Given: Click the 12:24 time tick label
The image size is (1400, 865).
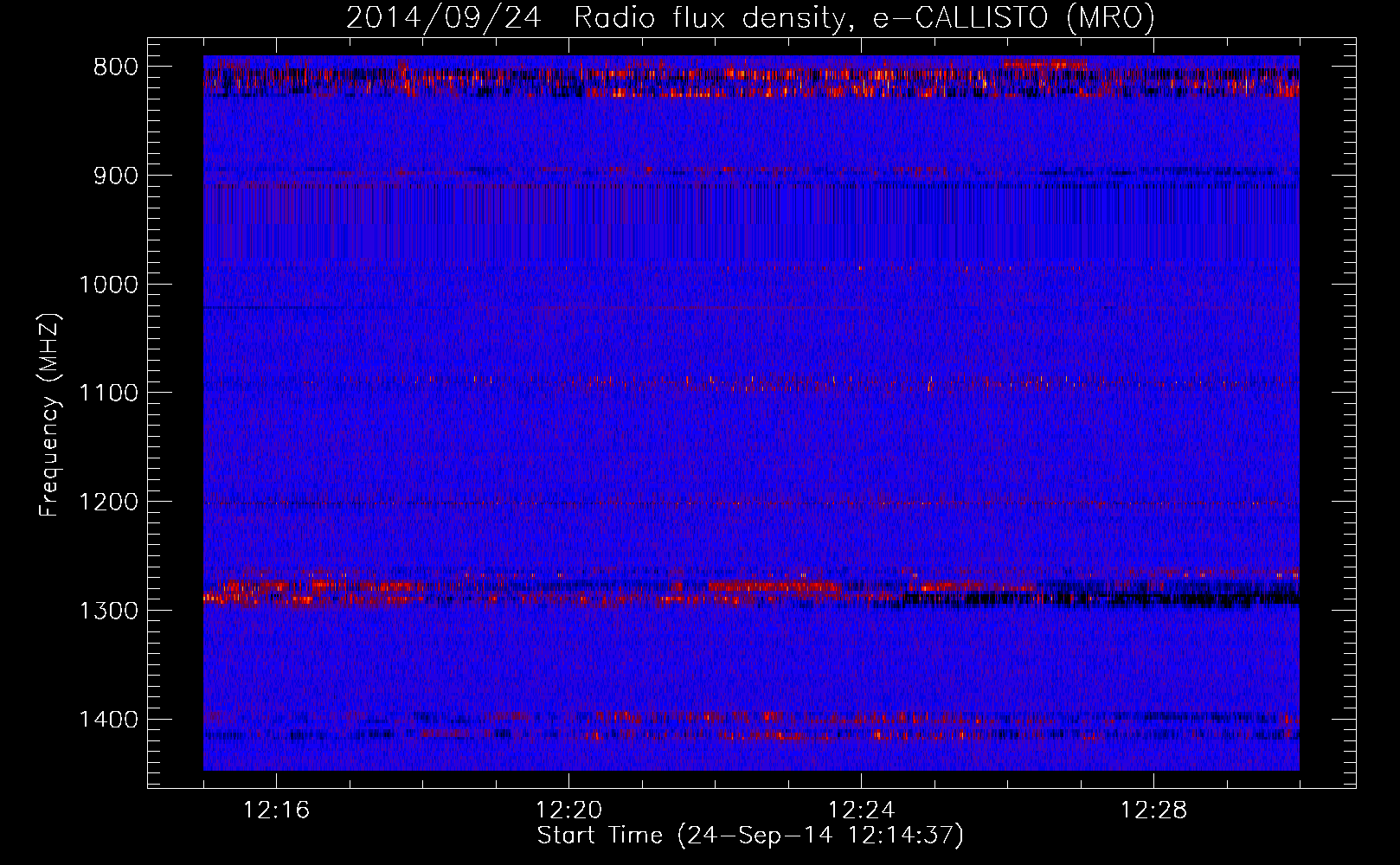Looking at the screenshot, I should [x=861, y=811].
